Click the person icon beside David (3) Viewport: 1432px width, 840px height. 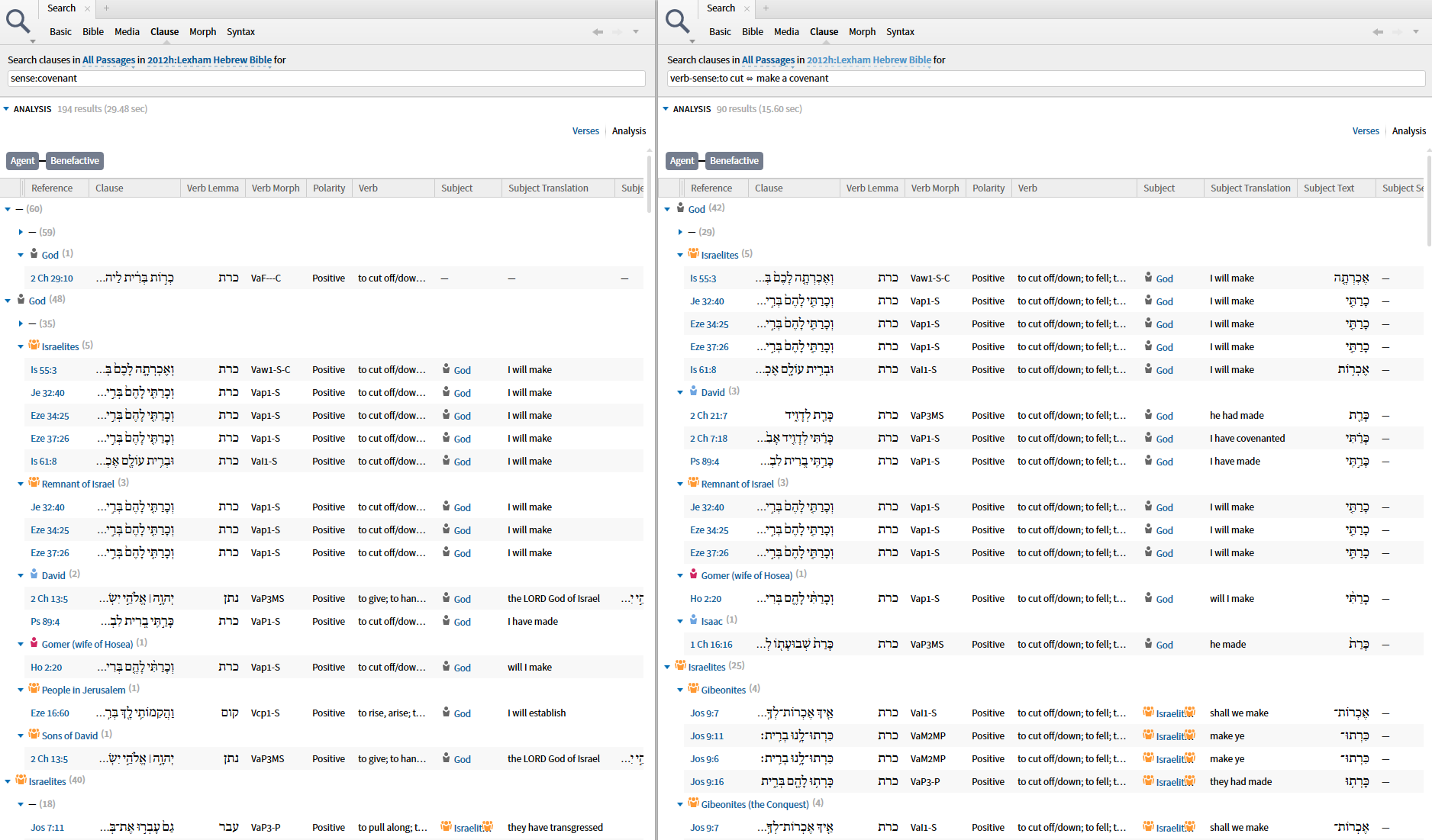pos(694,391)
